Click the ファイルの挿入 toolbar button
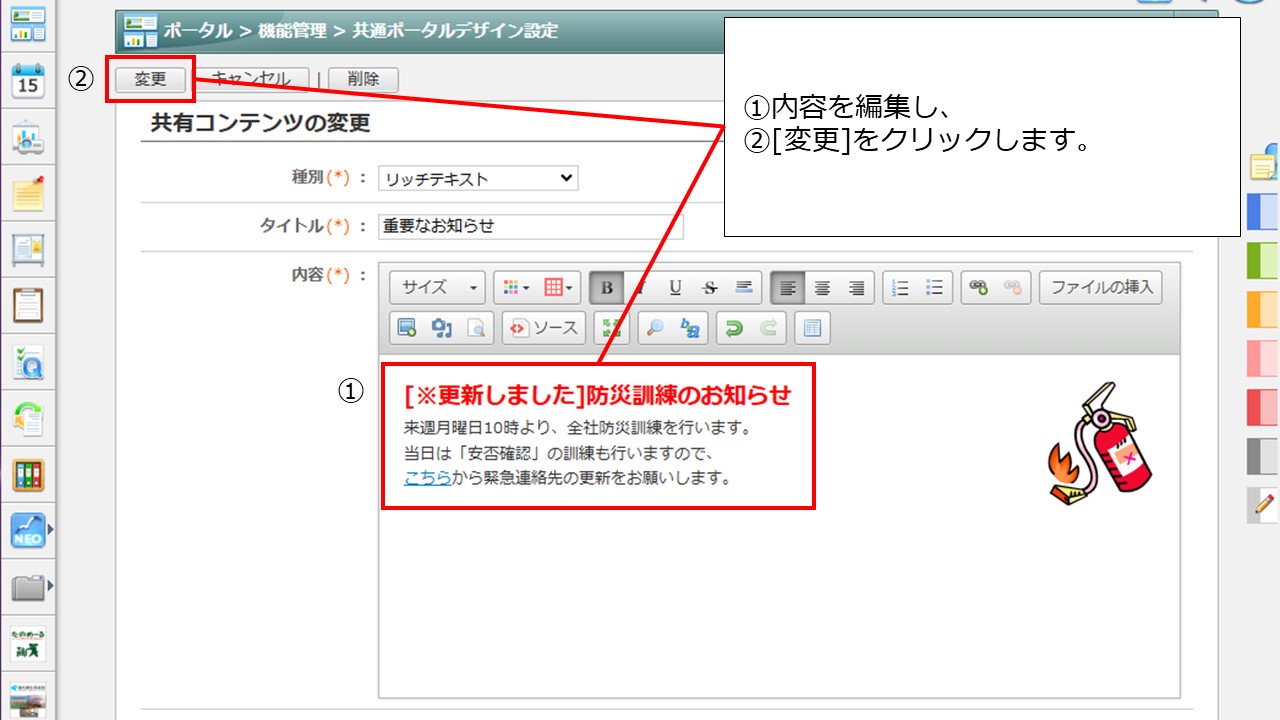This screenshot has height=720, width=1280. (x=1101, y=288)
